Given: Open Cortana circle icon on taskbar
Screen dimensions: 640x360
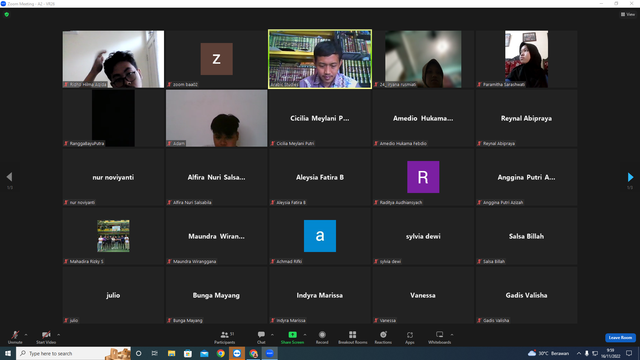Looking at the screenshot, I should tap(139, 353).
